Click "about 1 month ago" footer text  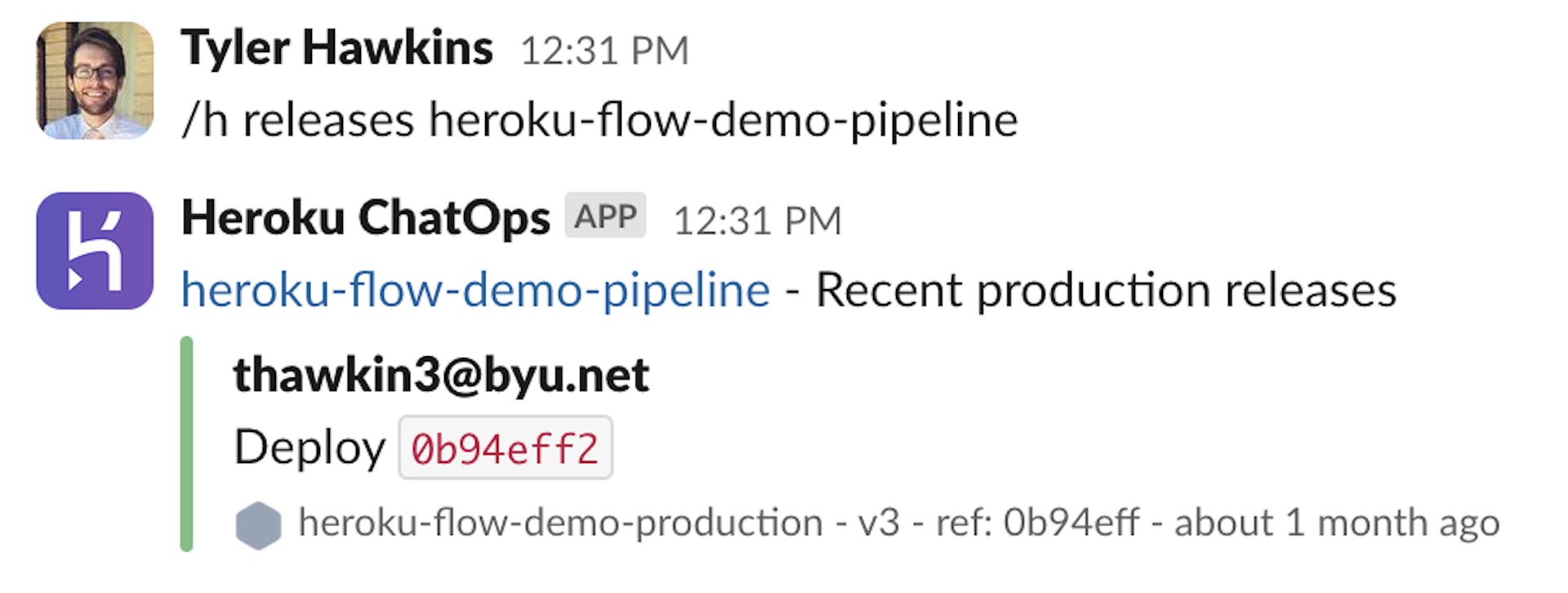(x=1337, y=523)
